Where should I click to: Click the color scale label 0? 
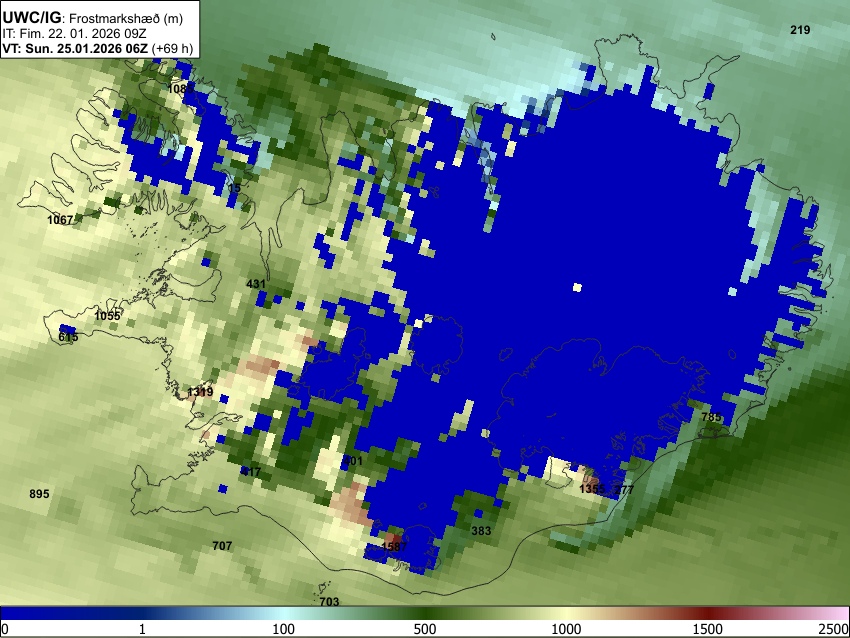pyautogui.click(x=5, y=629)
